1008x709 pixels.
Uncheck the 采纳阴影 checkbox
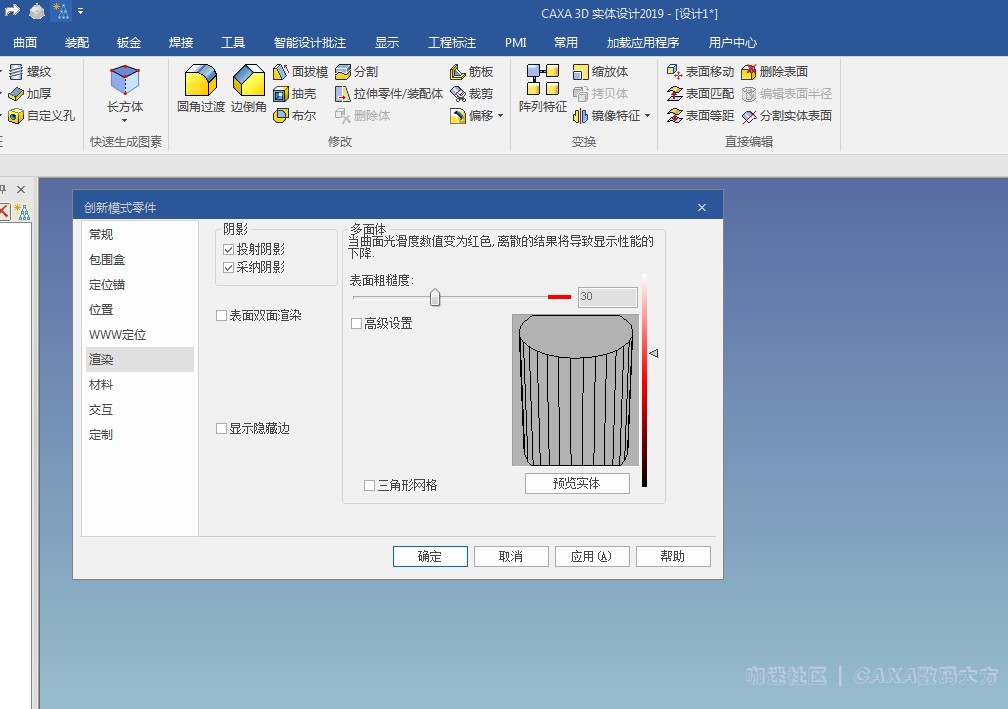tap(228, 267)
